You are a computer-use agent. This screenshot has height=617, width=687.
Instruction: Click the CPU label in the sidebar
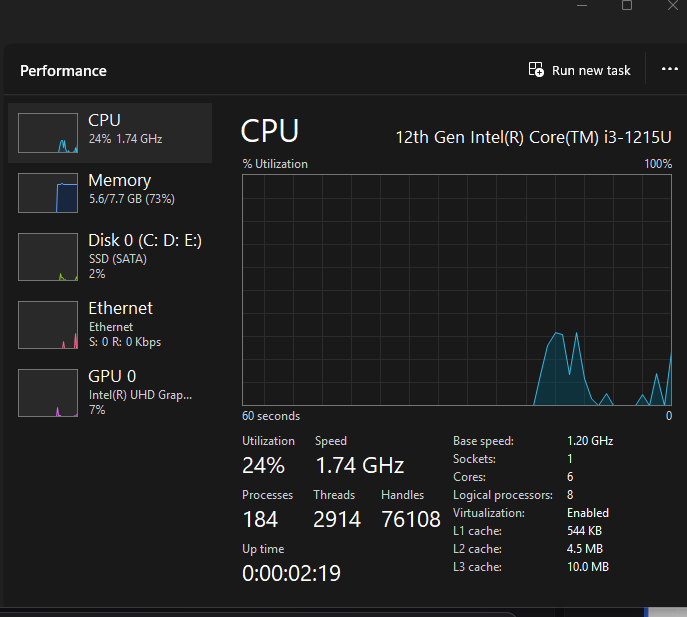(104, 121)
